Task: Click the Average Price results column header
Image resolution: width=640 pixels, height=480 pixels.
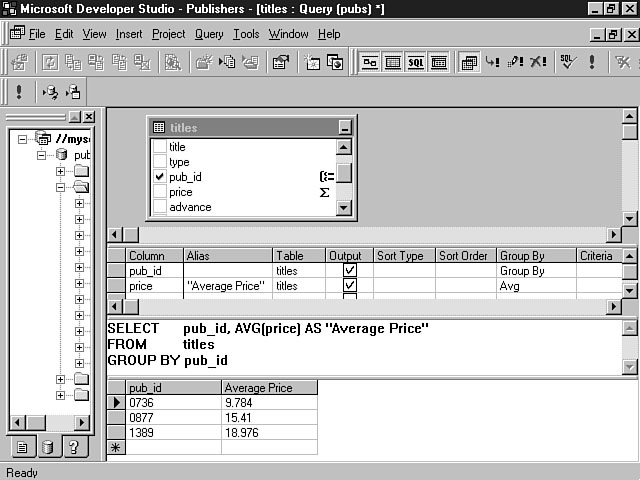Action: (x=258, y=388)
